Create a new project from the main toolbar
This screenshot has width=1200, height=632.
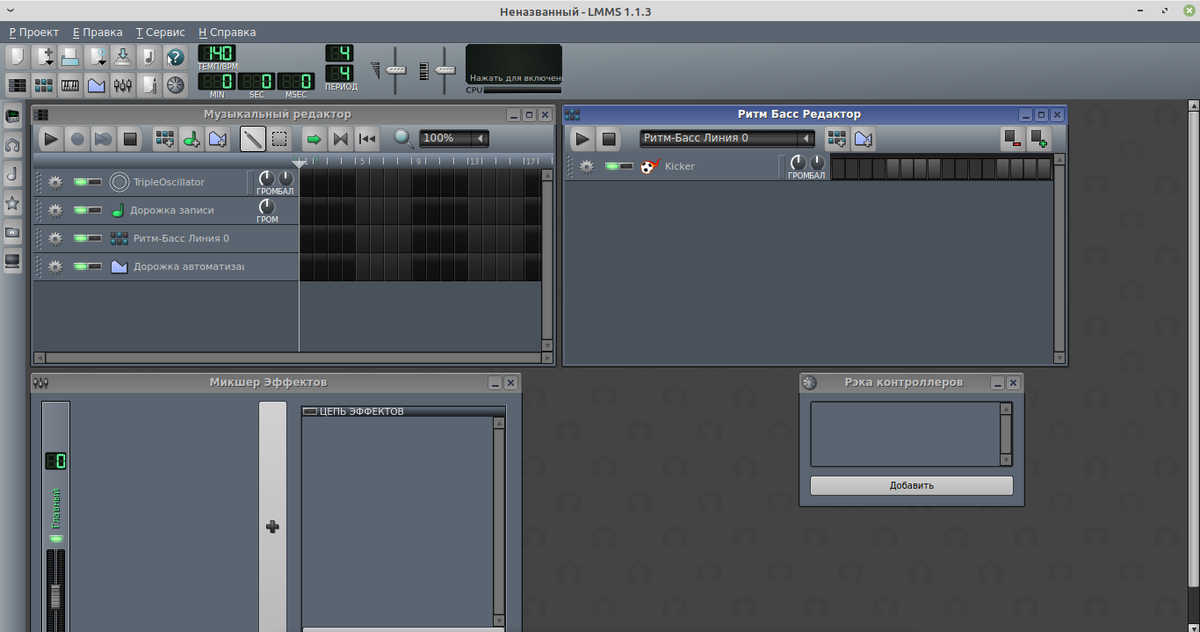(17, 57)
